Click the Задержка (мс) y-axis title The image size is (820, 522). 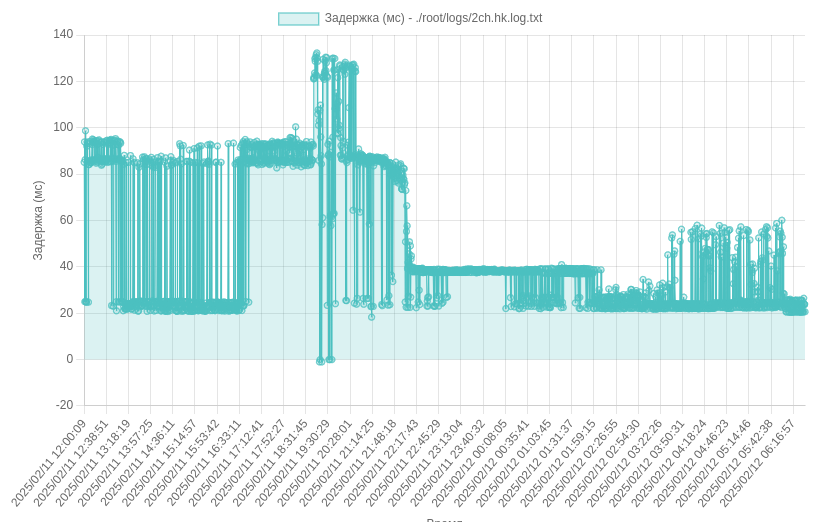pos(38,220)
